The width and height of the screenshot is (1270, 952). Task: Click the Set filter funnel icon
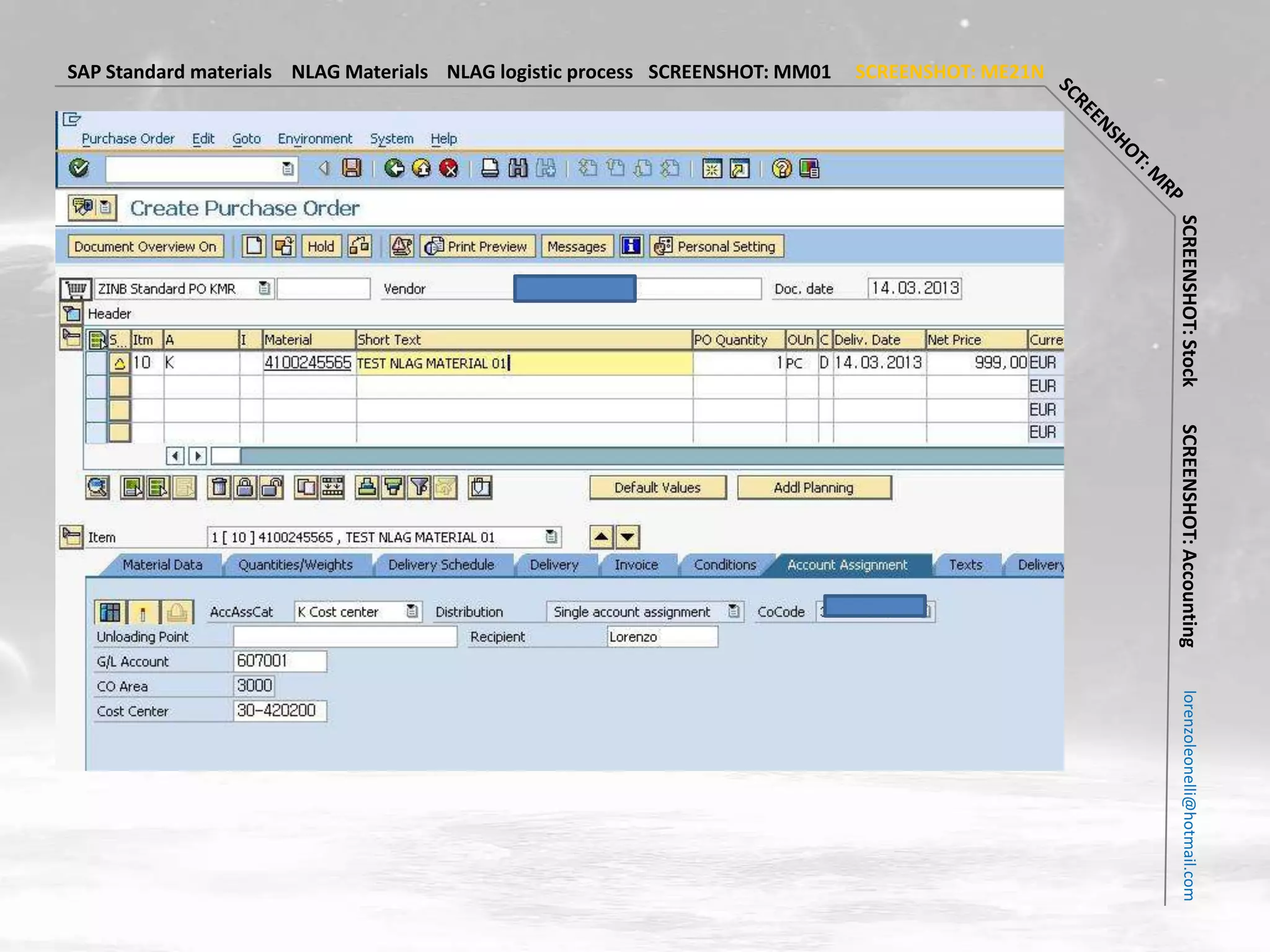(420, 488)
